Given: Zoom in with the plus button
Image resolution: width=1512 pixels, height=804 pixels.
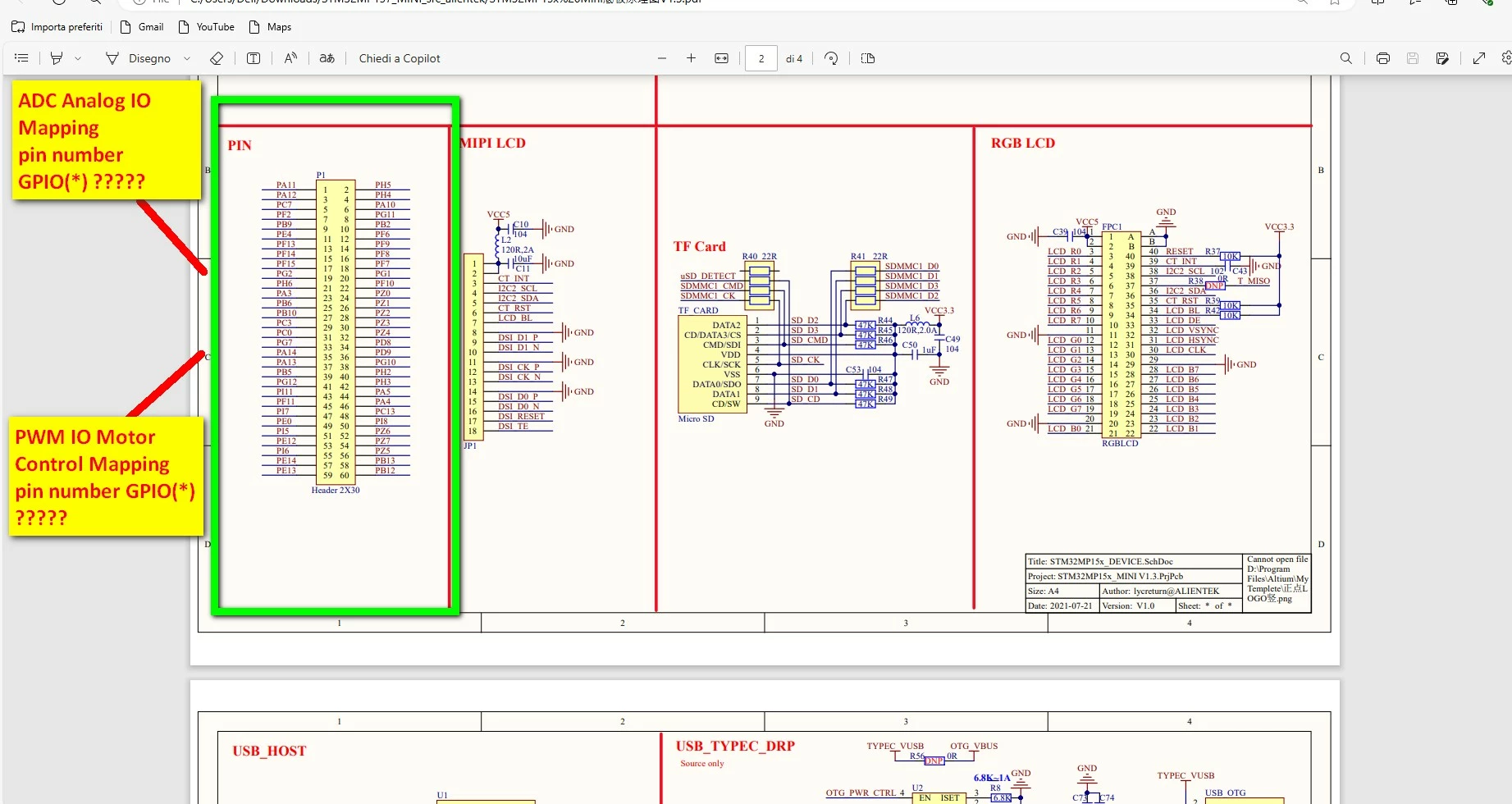Looking at the screenshot, I should point(691,58).
